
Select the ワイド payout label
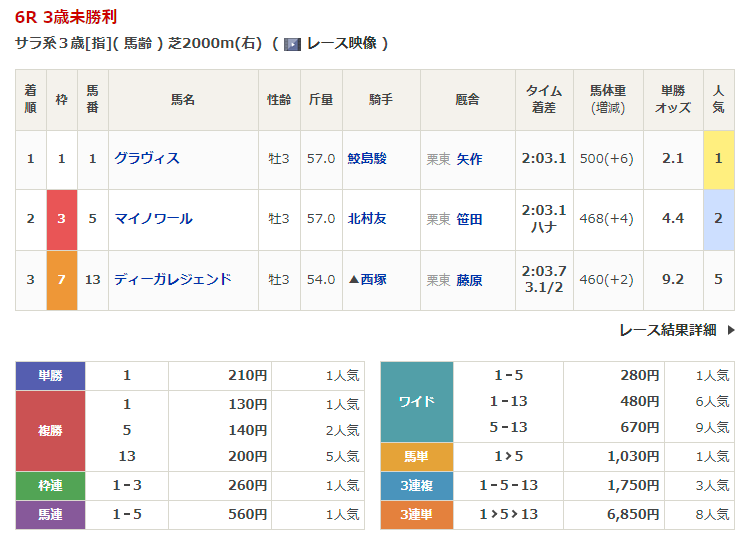click(x=417, y=402)
